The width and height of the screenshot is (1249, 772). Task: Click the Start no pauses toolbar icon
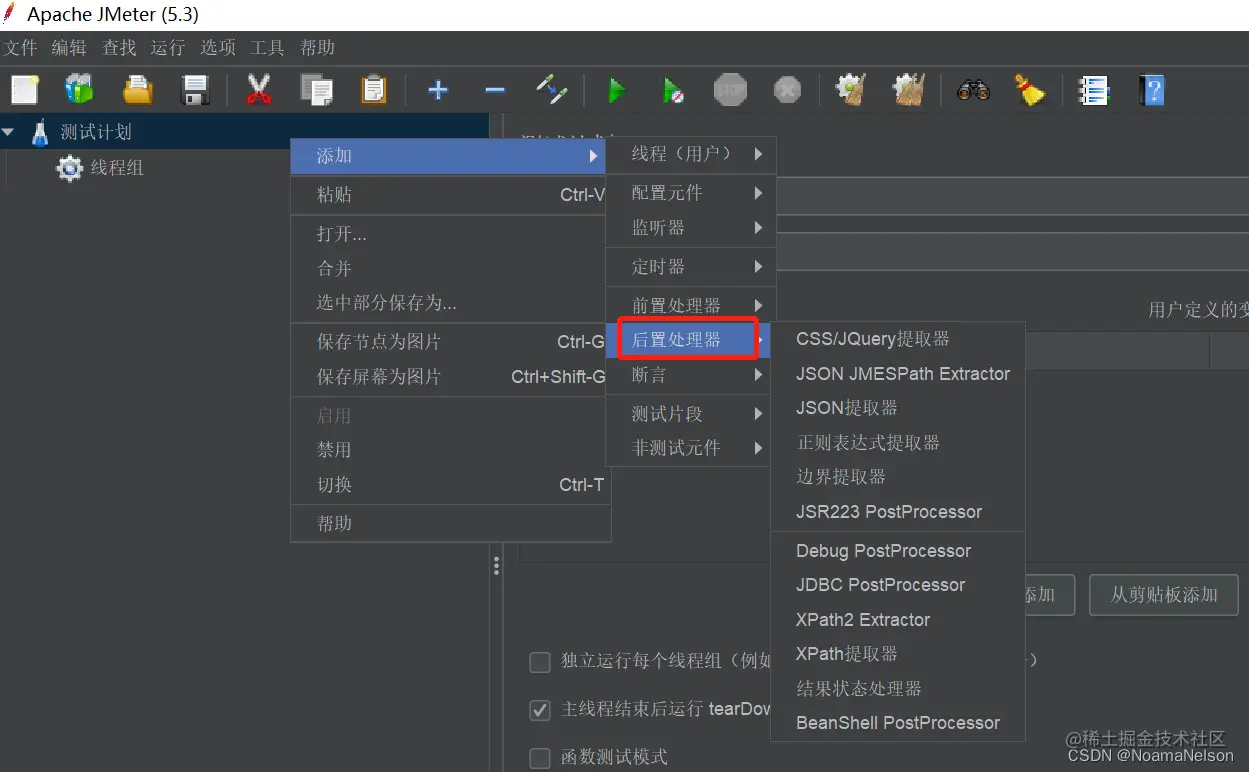[673, 90]
